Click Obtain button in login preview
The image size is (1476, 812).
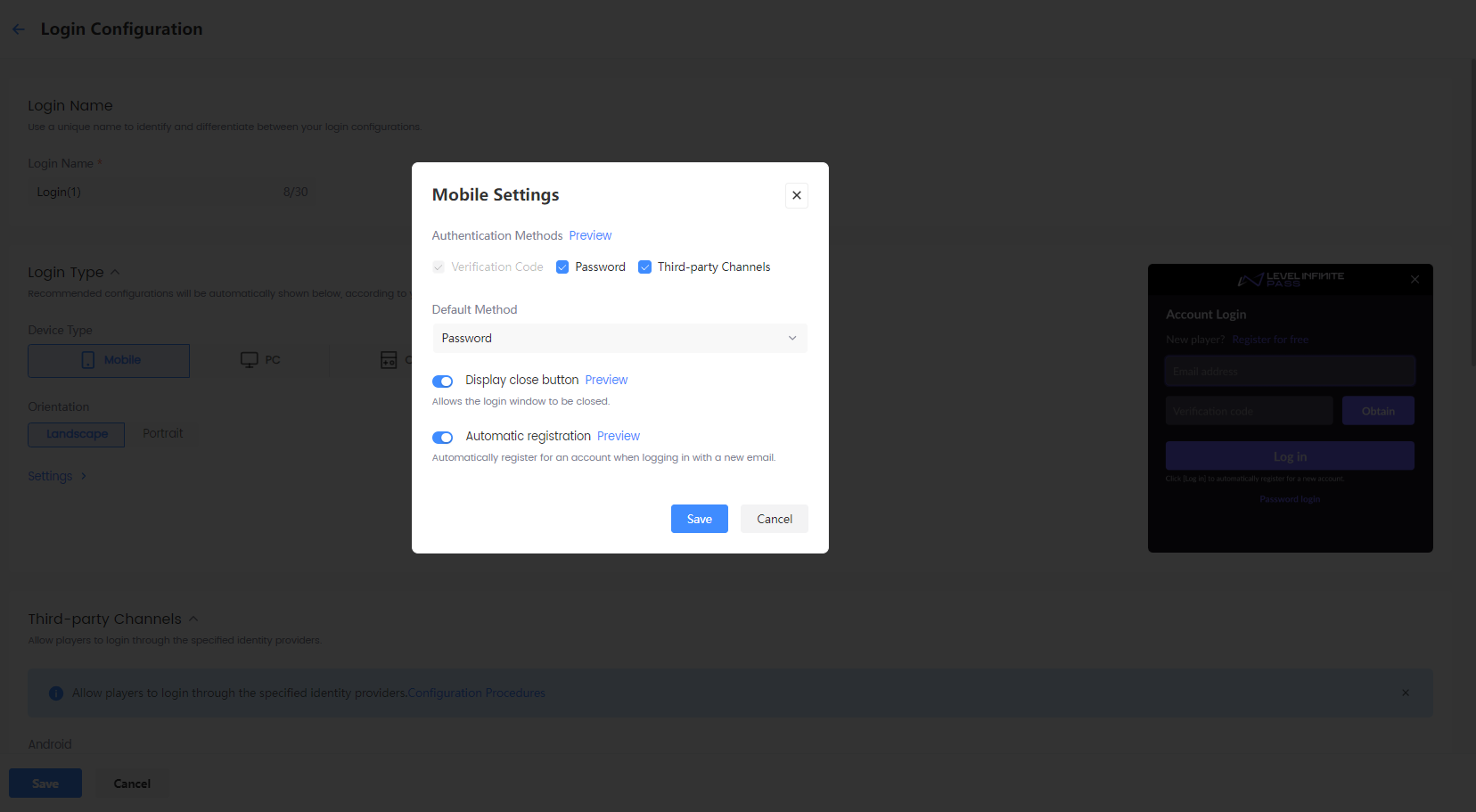click(1378, 411)
